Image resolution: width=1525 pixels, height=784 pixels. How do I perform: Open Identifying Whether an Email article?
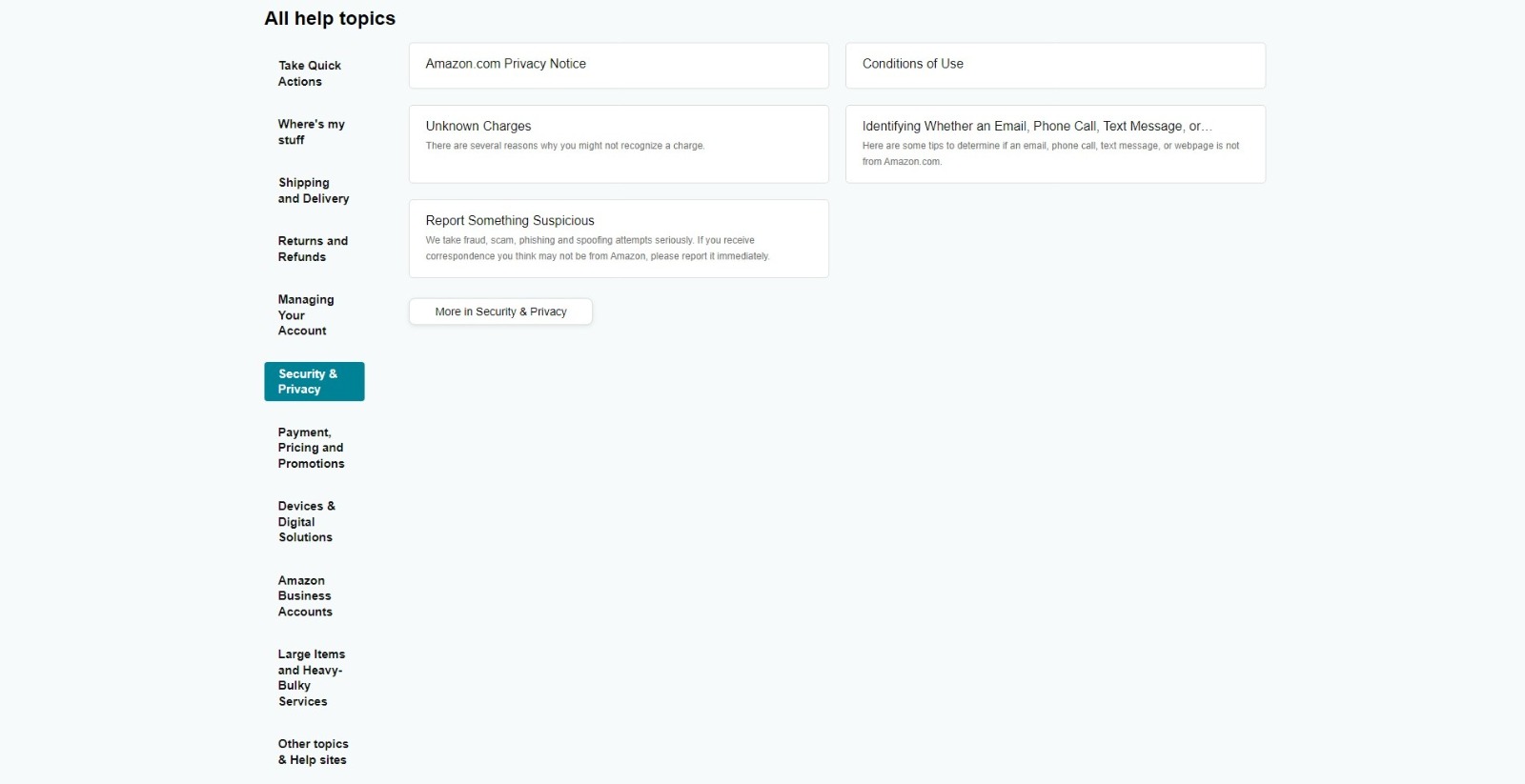pos(1036,126)
